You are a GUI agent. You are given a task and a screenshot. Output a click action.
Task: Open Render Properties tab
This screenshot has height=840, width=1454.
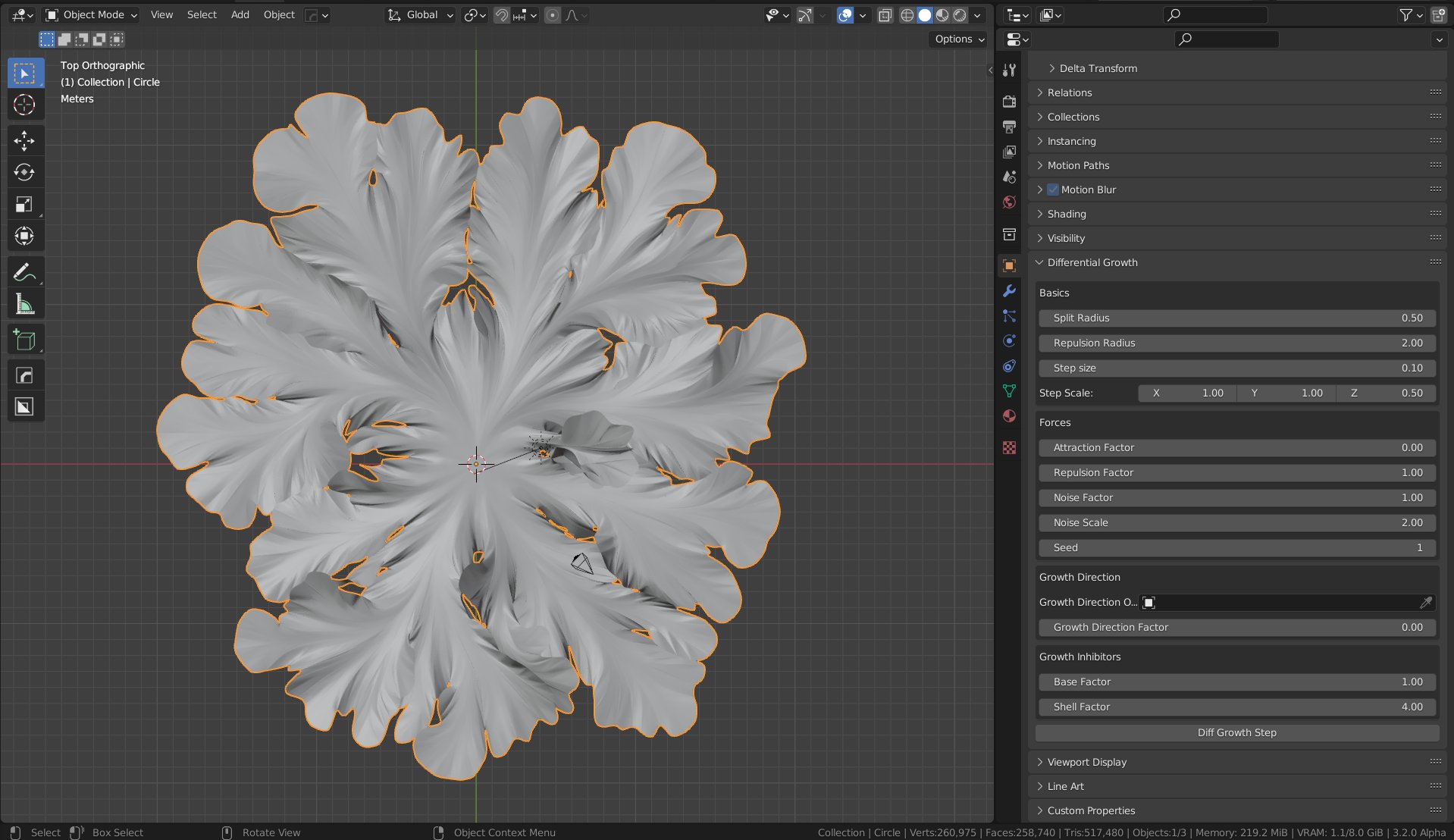[1009, 102]
